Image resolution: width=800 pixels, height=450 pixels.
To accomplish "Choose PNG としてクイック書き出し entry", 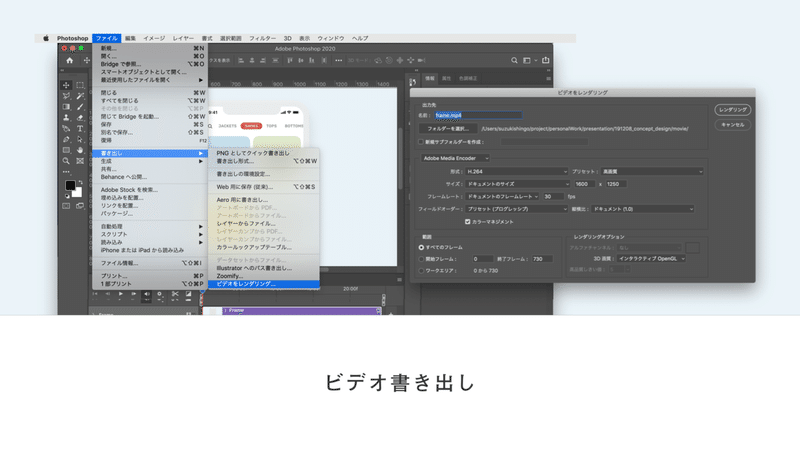I will (x=264, y=153).
